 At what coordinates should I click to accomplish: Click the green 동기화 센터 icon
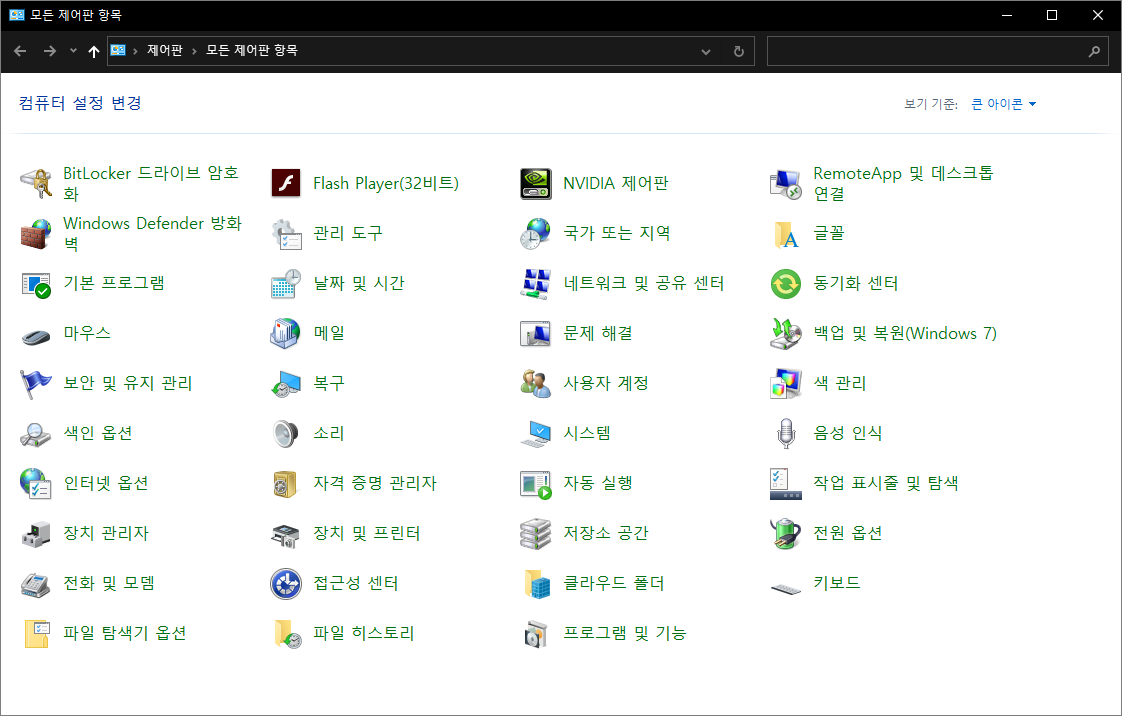click(786, 283)
